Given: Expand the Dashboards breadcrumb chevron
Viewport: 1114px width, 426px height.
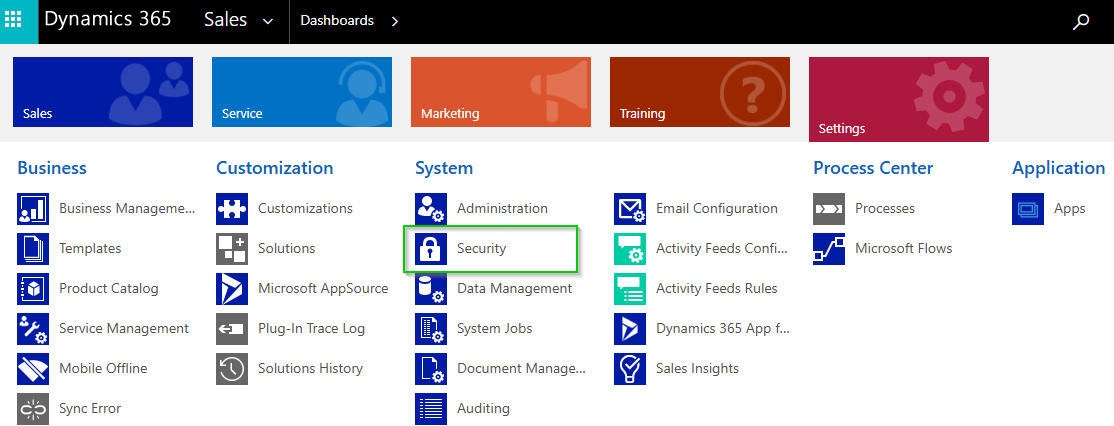Looking at the screenshot, I should click(x=394, y=21).
